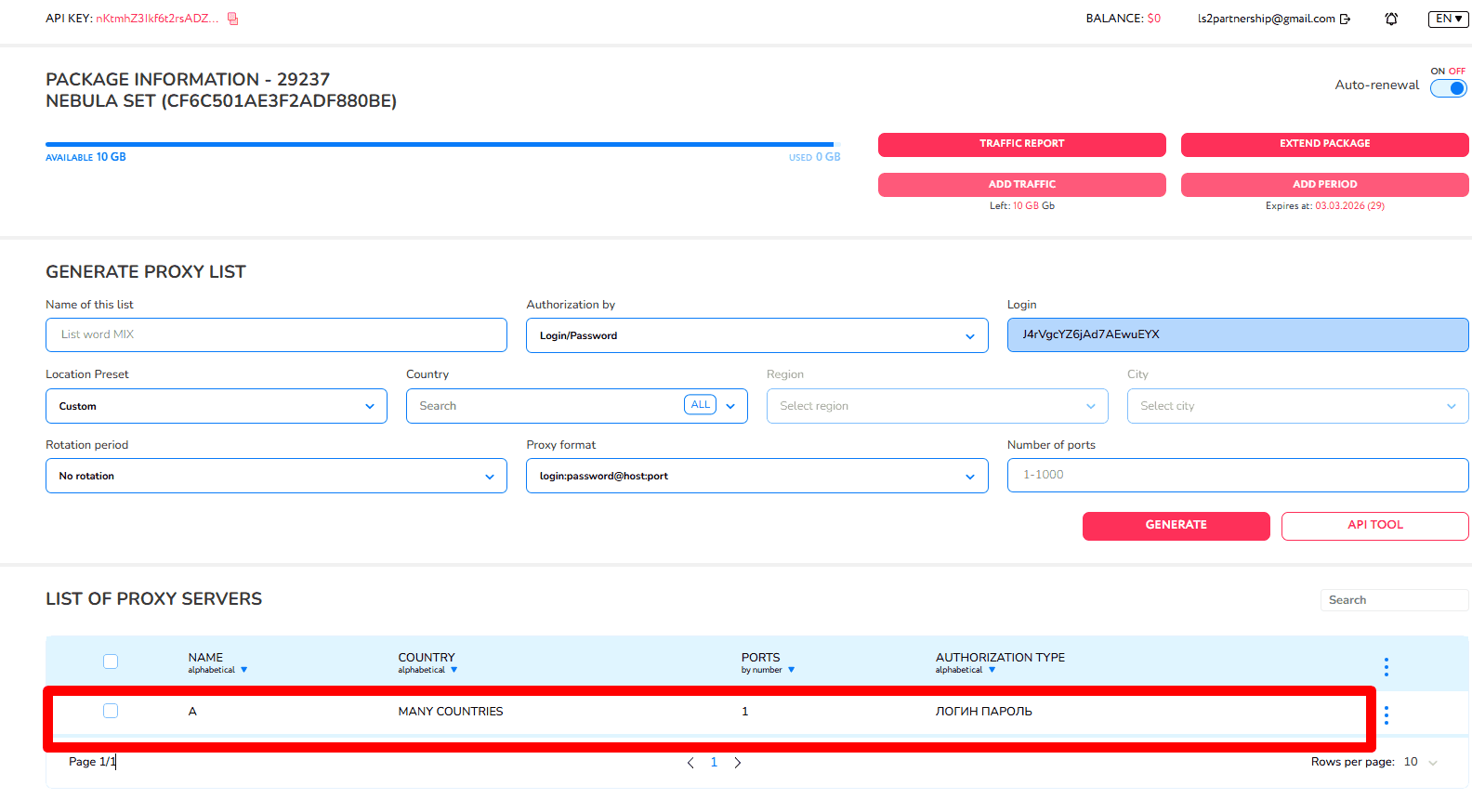Select page 1 in pagination
Viewport: 1472px width, 812px height.
point(714,762)
